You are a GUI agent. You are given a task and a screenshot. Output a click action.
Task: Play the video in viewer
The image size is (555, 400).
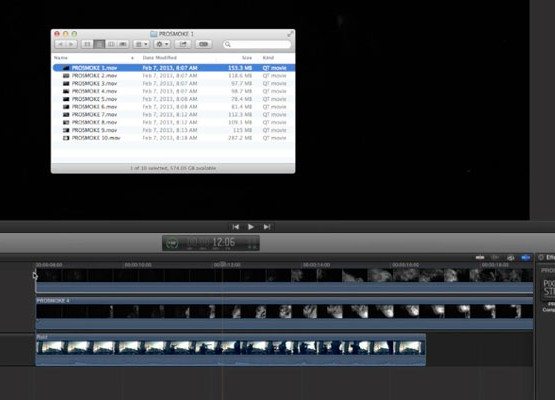coord(251,227)
